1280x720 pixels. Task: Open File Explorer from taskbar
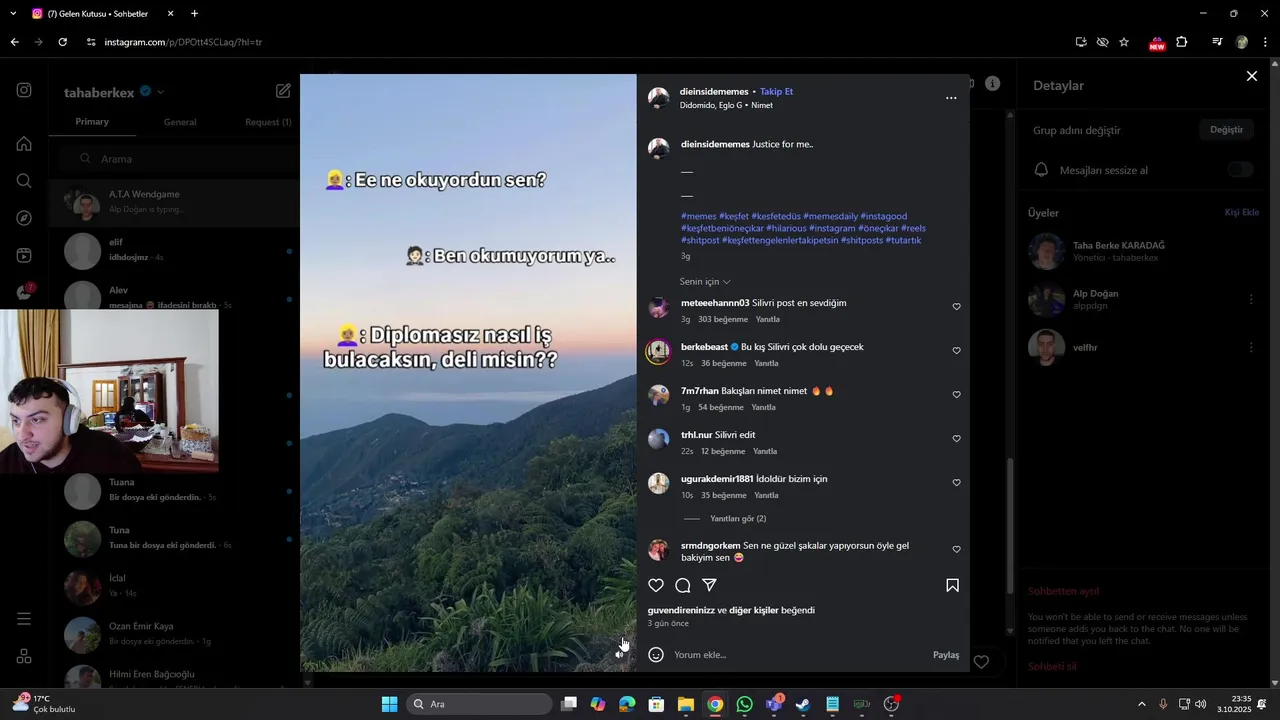[x=686, y=704]
